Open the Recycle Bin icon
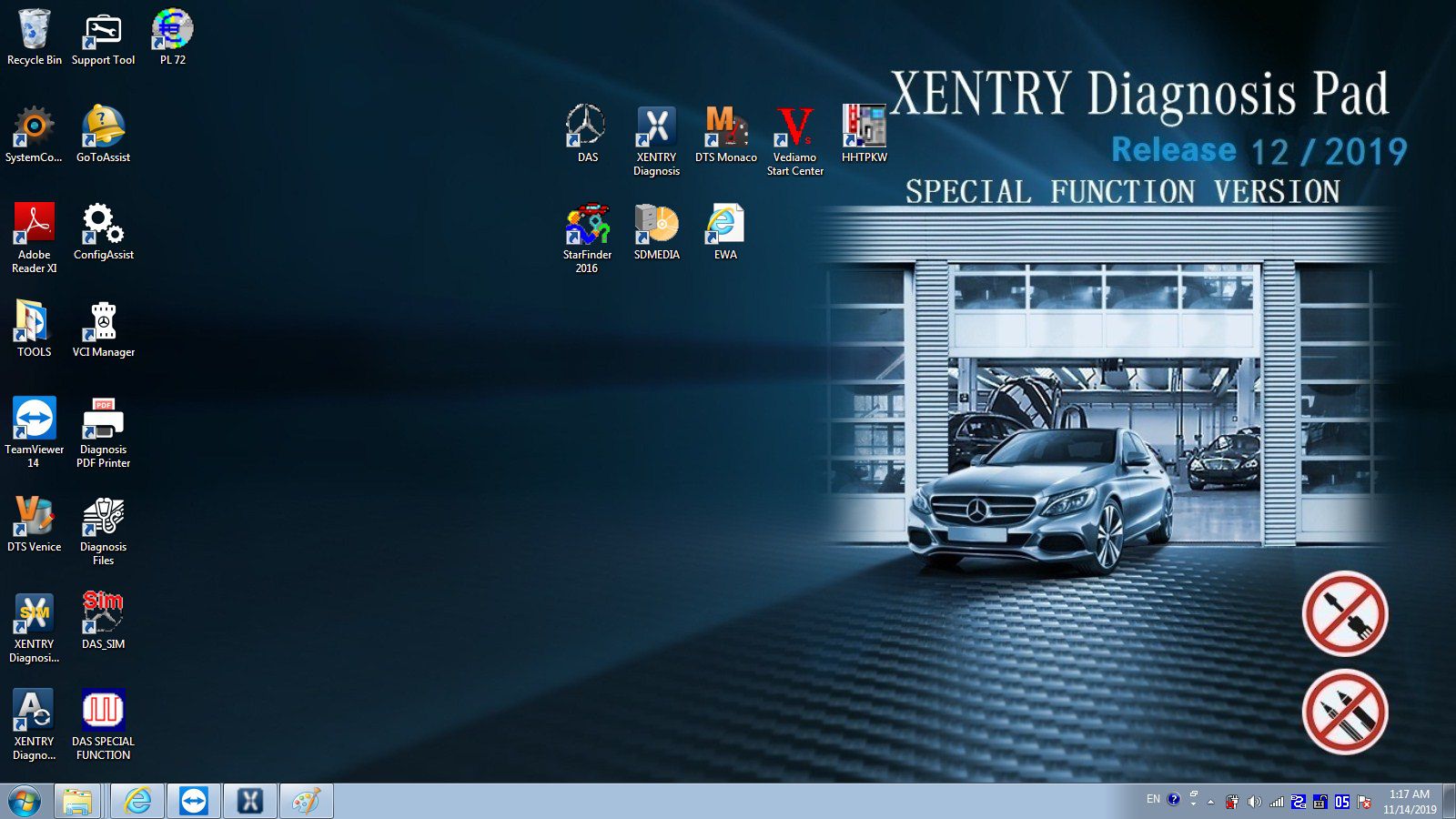This screenshot has width=1456, height=819. (34, 37)
